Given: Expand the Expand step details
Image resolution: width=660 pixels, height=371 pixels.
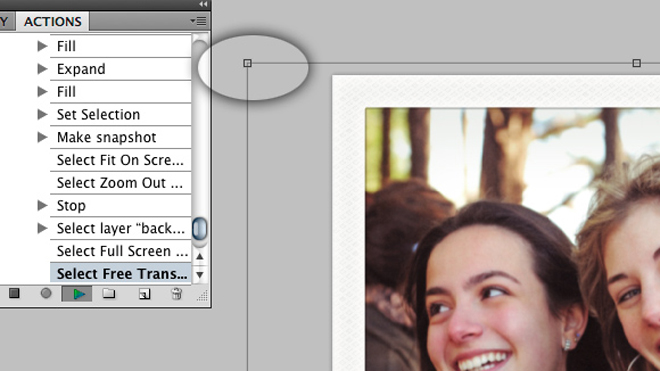Looking at the screenshot, I should point(42,69).
